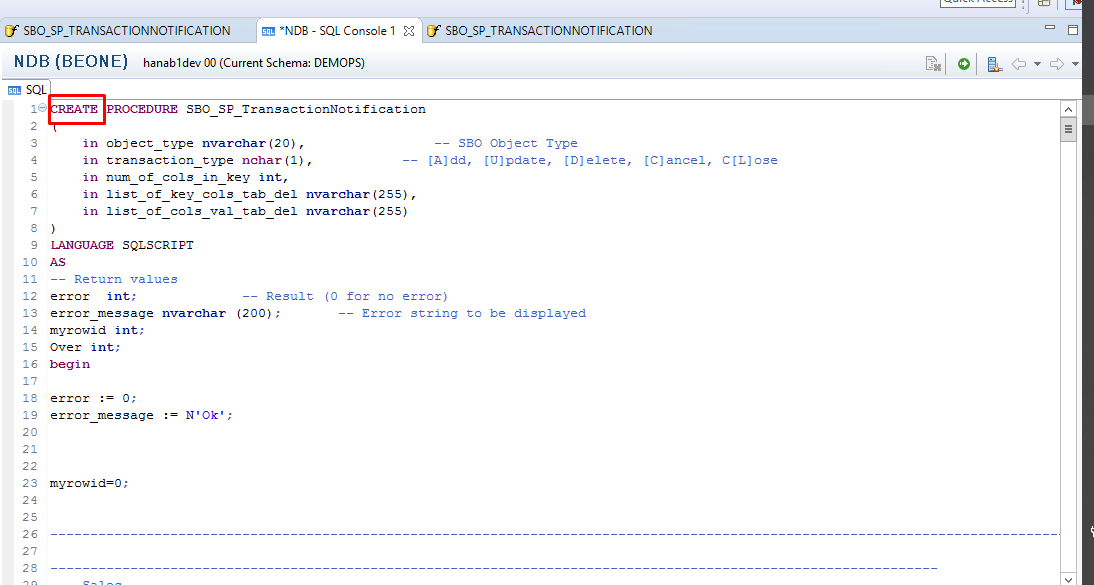Image resolution: width=1094 pixels, height=585 pixels.
Task: Open the forward-history dropdown arrow
Action: pos(1075,64)
